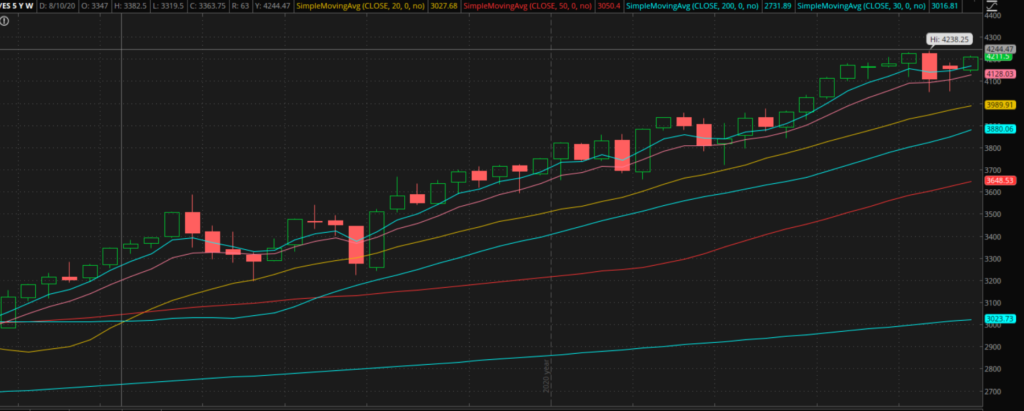Click the vertical 2020 year marker label

(547, 378)
